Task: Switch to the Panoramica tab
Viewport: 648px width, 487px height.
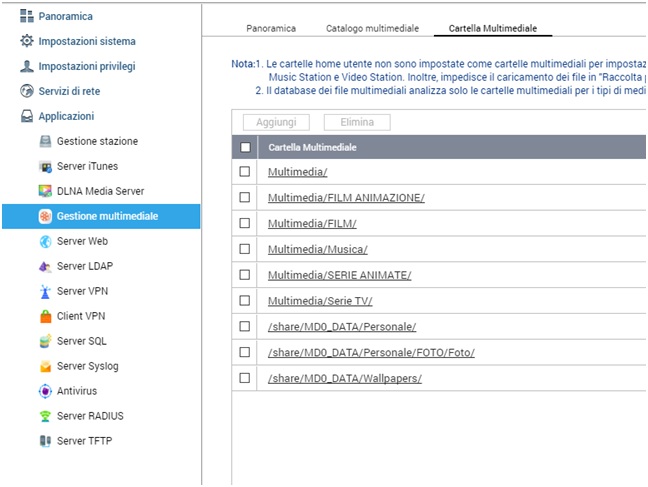Action: coord(271,29)
